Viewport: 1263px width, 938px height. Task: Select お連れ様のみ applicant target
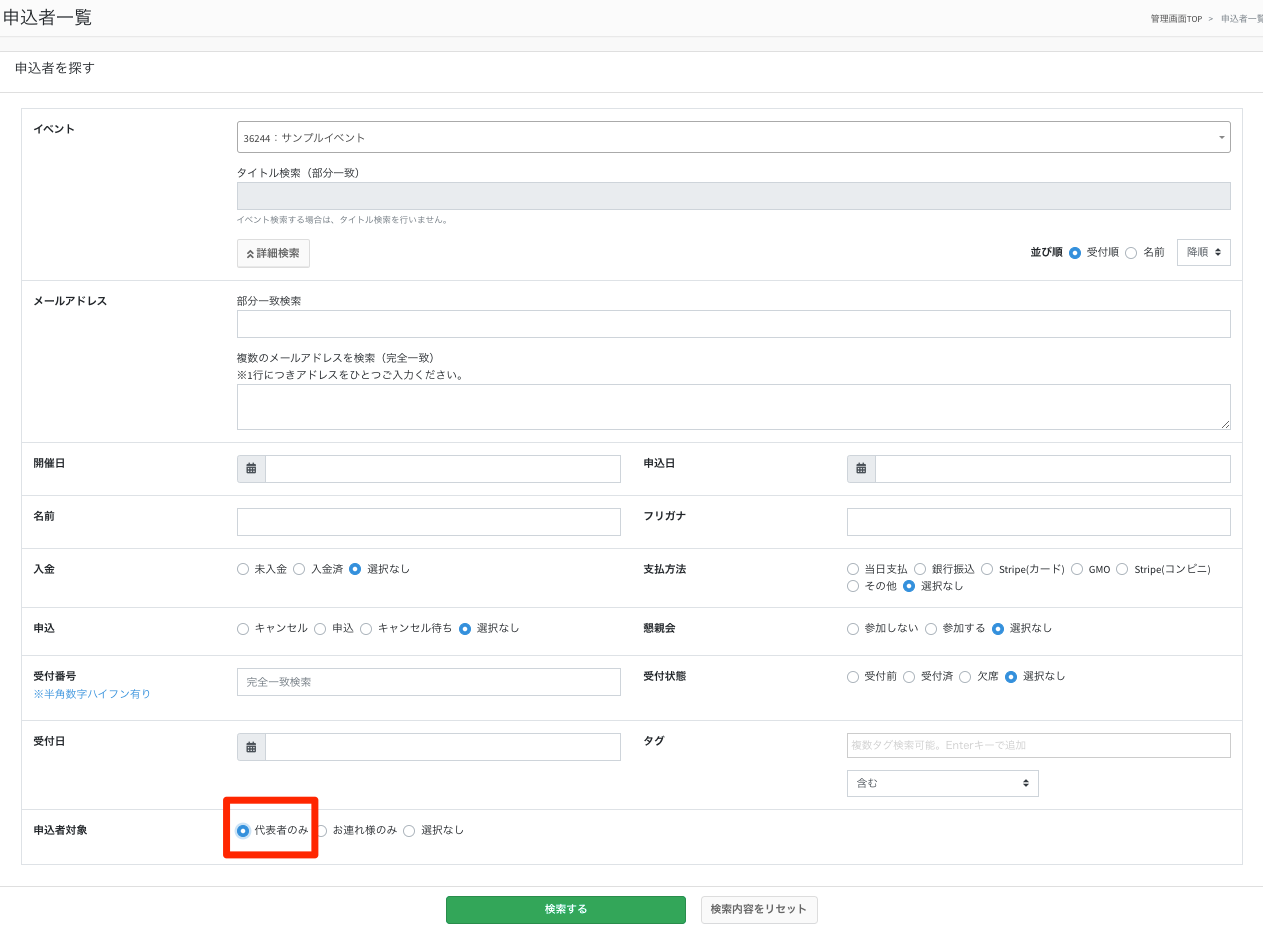(x=321, y=831)
